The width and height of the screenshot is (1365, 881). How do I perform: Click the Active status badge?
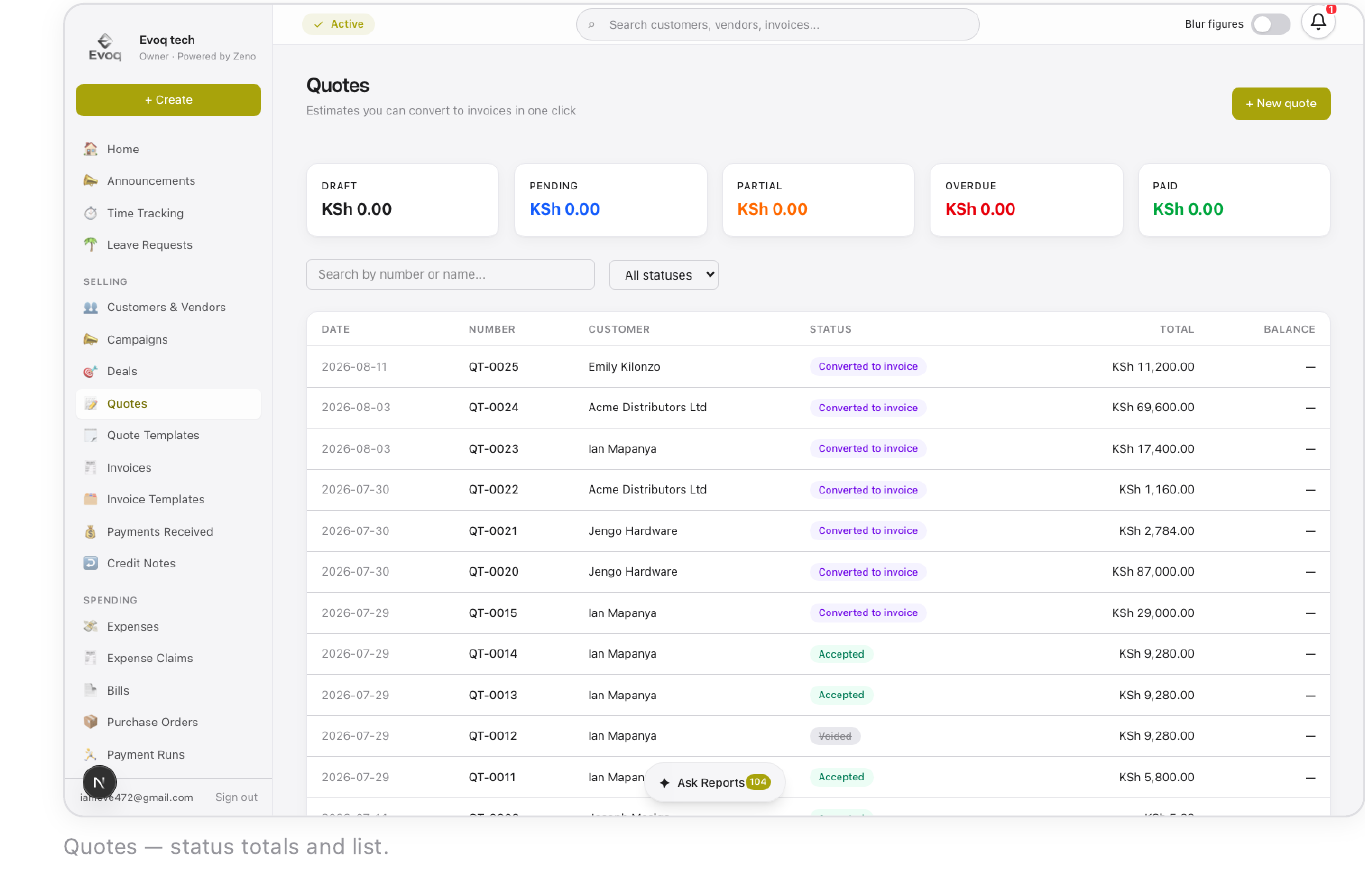click(338, 24)
